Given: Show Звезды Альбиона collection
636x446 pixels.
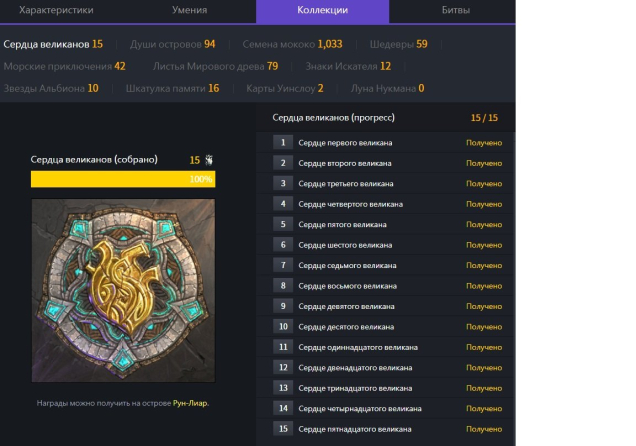Looking at the screenshot, I should (x=51, y=88).
